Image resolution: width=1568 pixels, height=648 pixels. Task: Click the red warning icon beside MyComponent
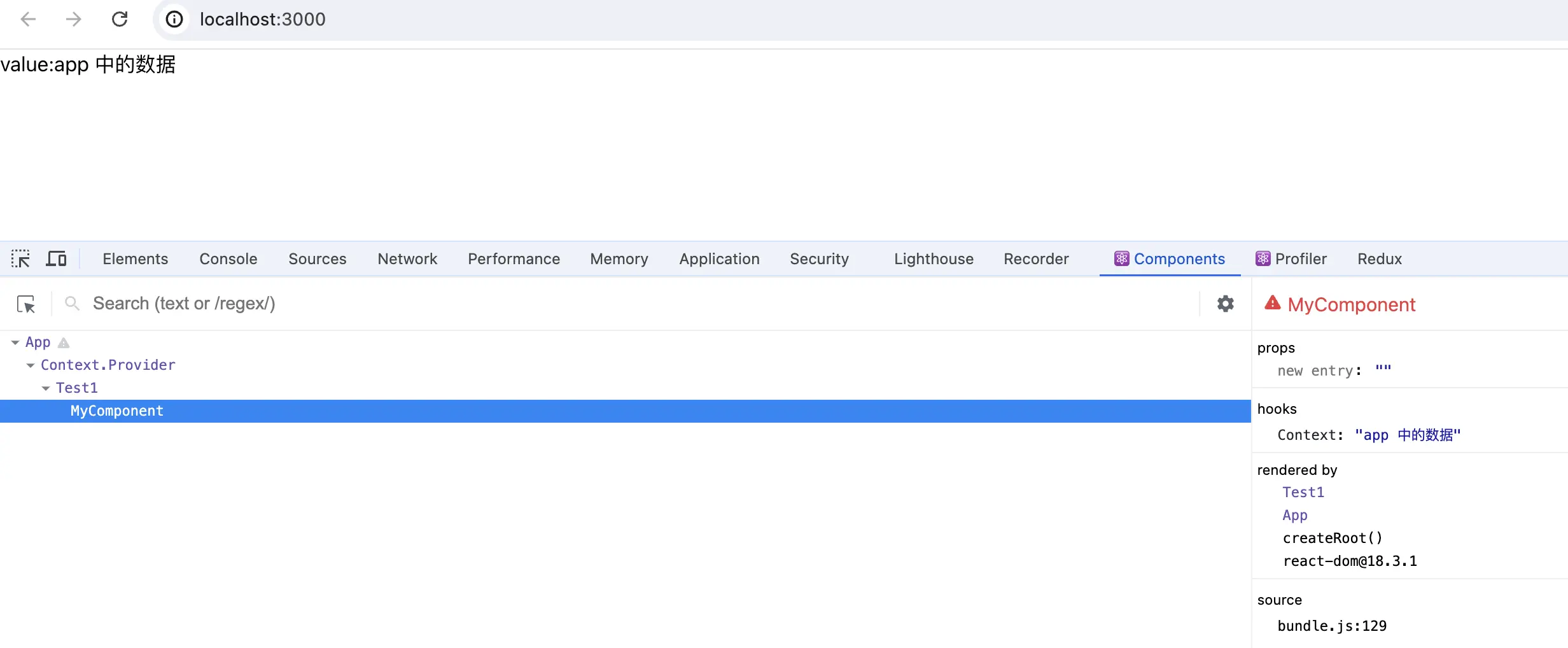click(1272, 303)
